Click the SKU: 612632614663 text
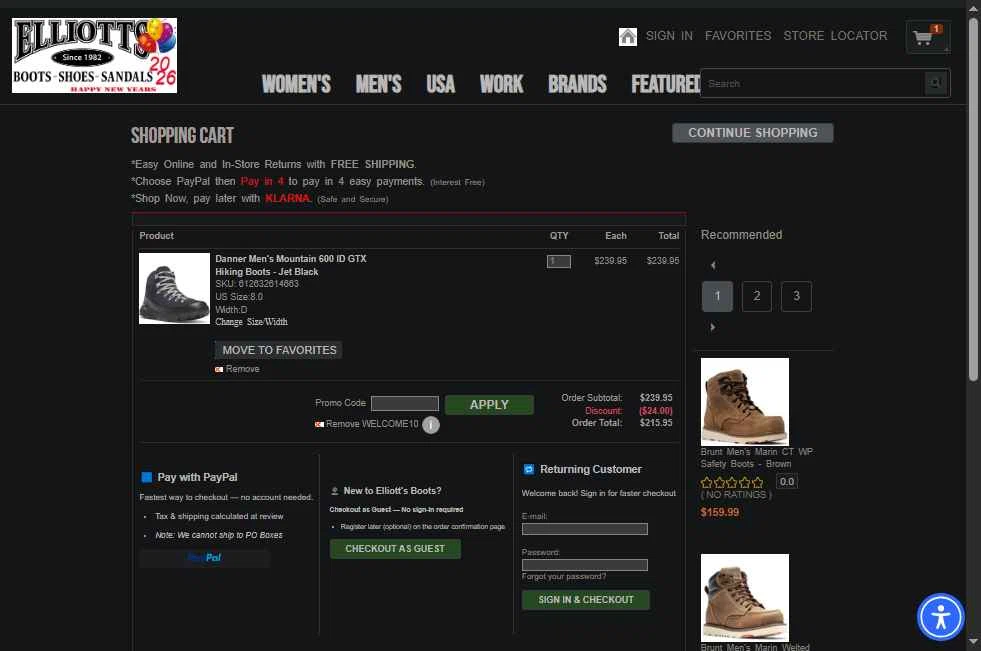The height and width of the screenshot is (651, 981). pos(257,284)
